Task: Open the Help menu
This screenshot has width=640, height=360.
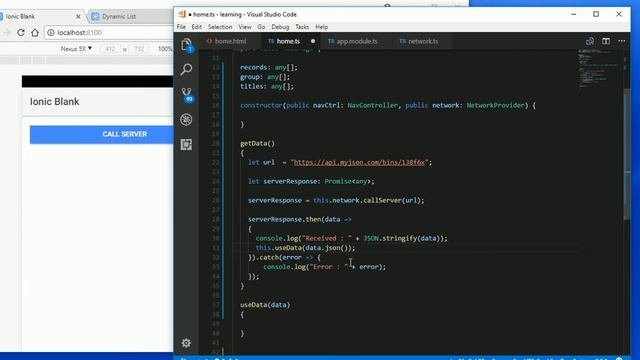Action: tap(322, 27)
